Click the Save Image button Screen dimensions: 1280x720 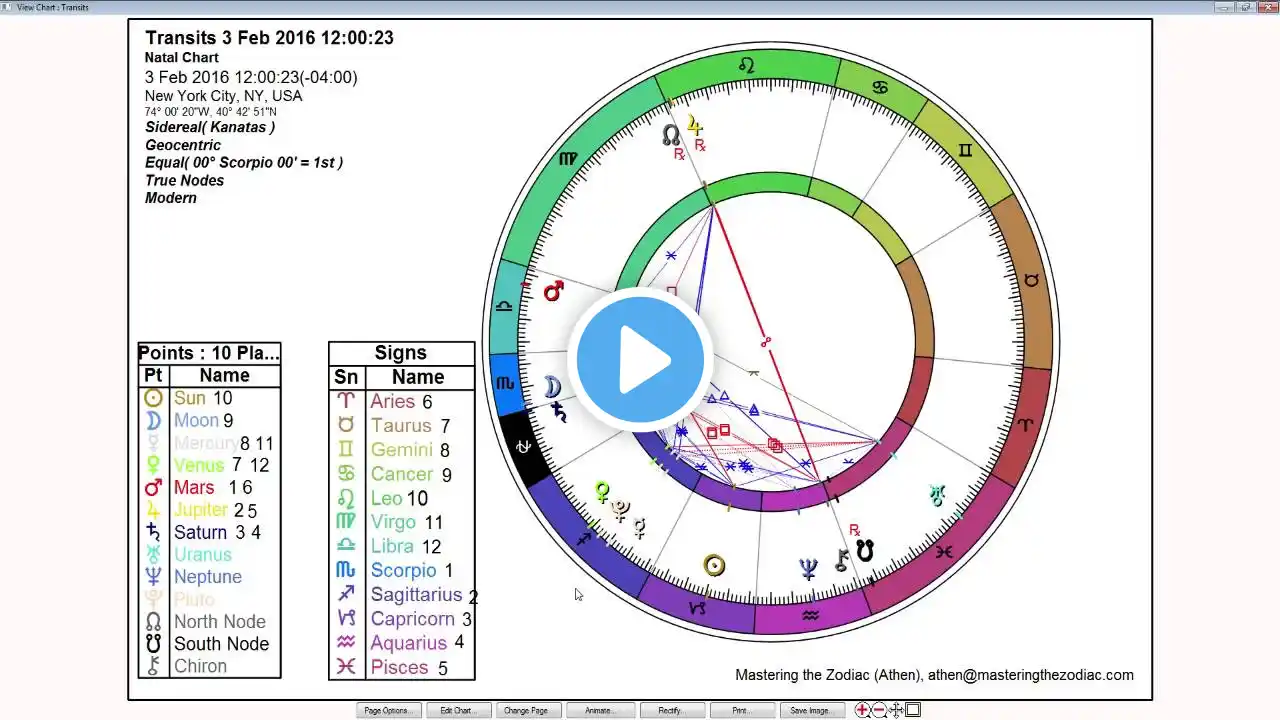click(x=810, y=711)
